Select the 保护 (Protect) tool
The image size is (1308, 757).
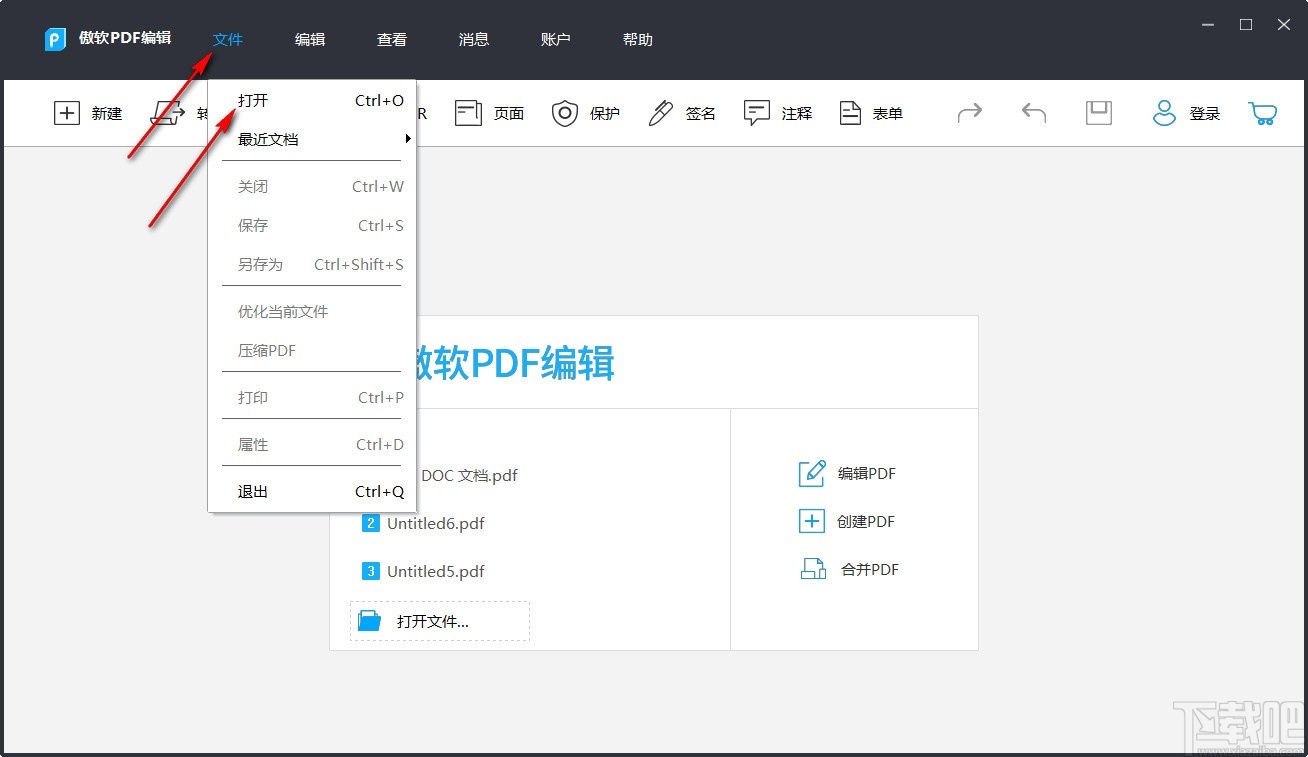586,113
